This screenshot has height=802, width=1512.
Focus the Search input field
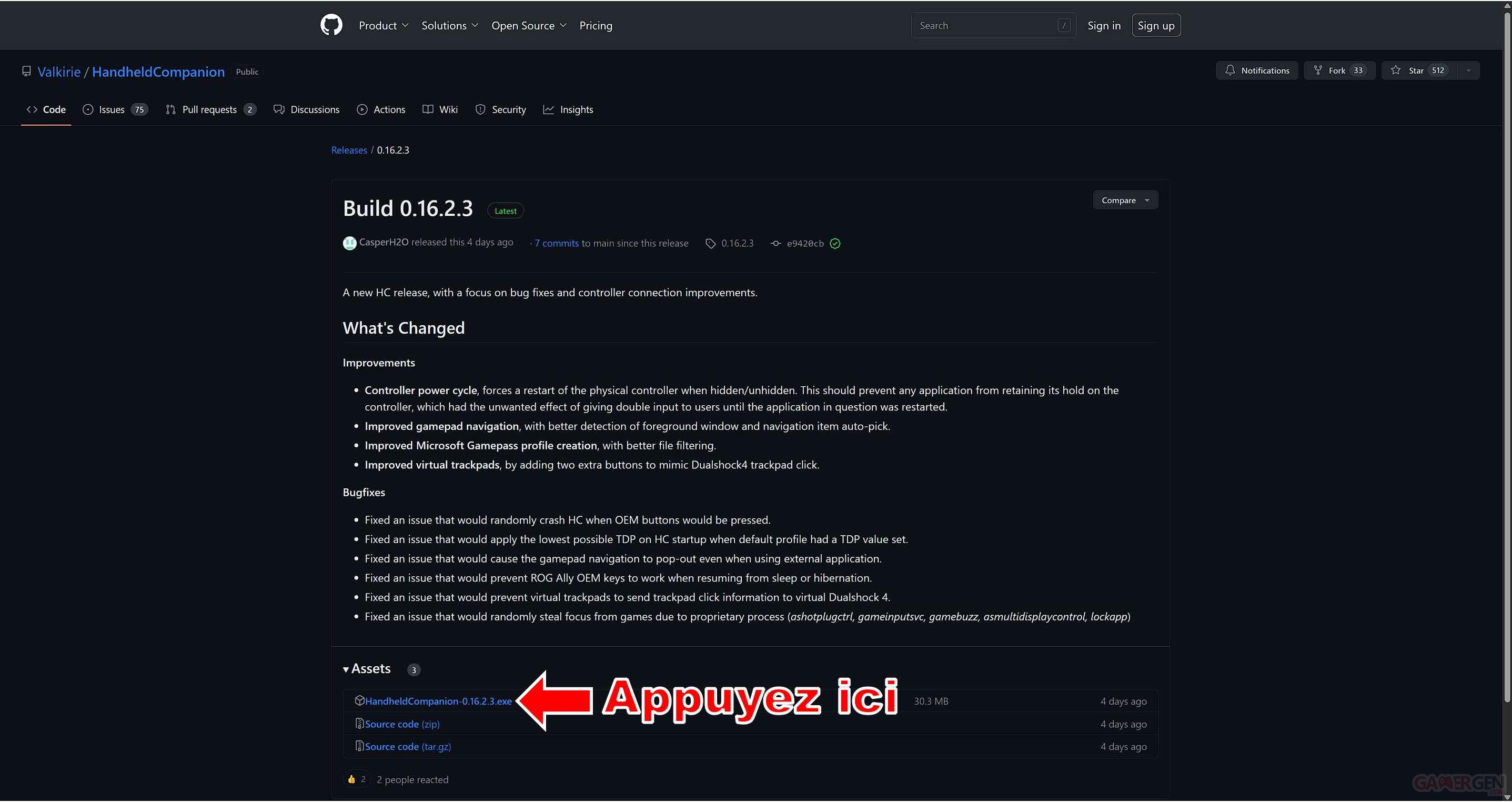tap(986, 25)
